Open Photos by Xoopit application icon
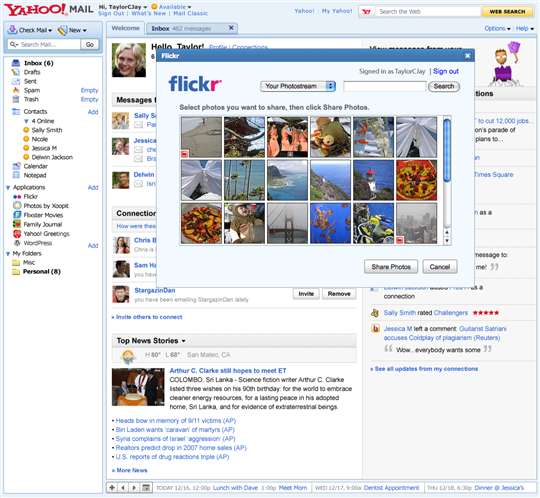The height and width of the screenshot is (498, 540). (17, 205)
